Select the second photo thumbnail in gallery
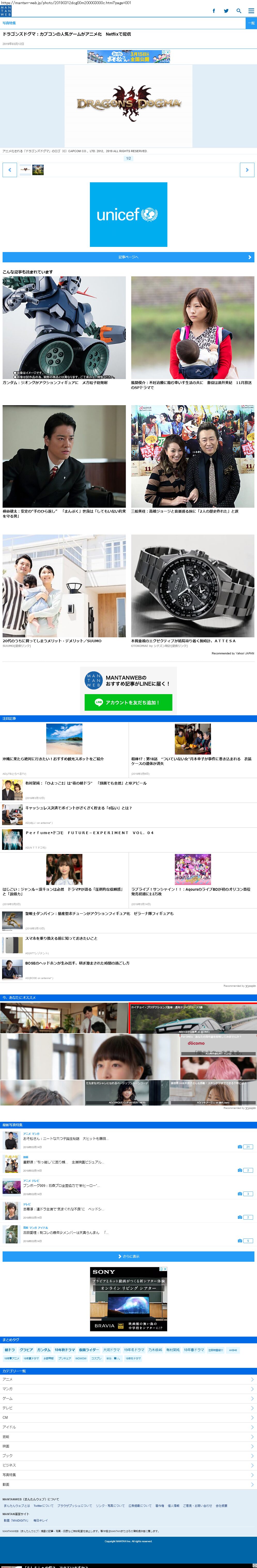The height and width of the screenshot is (1568, 257). tap(38, 170)
